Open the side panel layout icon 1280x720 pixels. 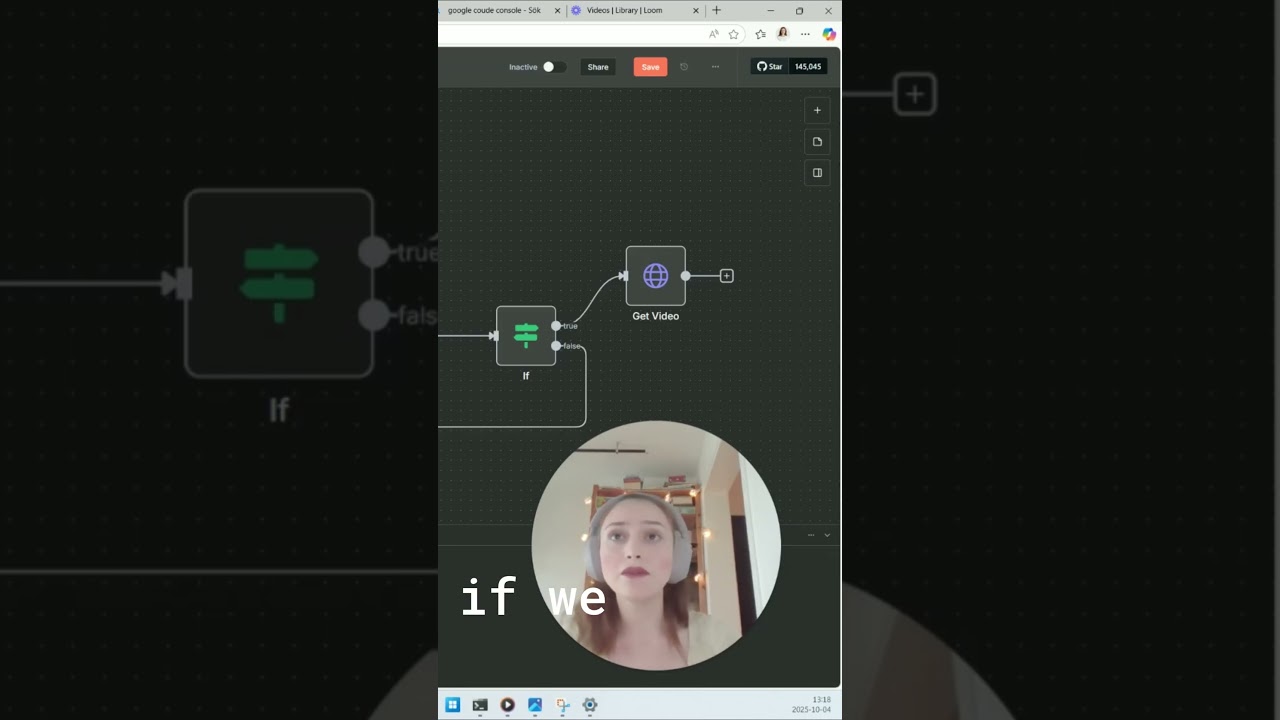(x=817, y=173)
